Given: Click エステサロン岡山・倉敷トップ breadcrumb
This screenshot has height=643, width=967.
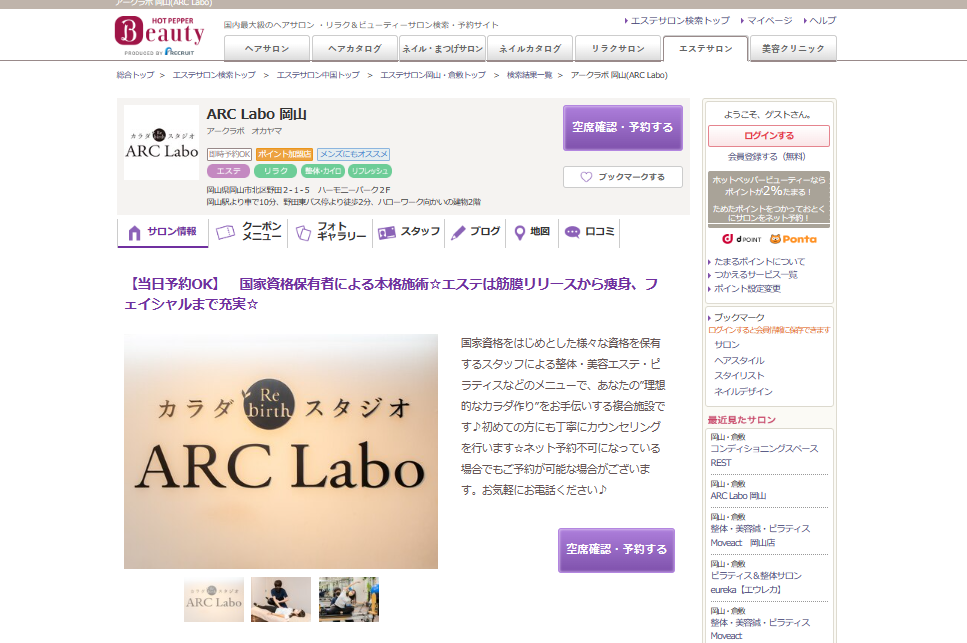Looking at the screenshot, I should 433,75.
